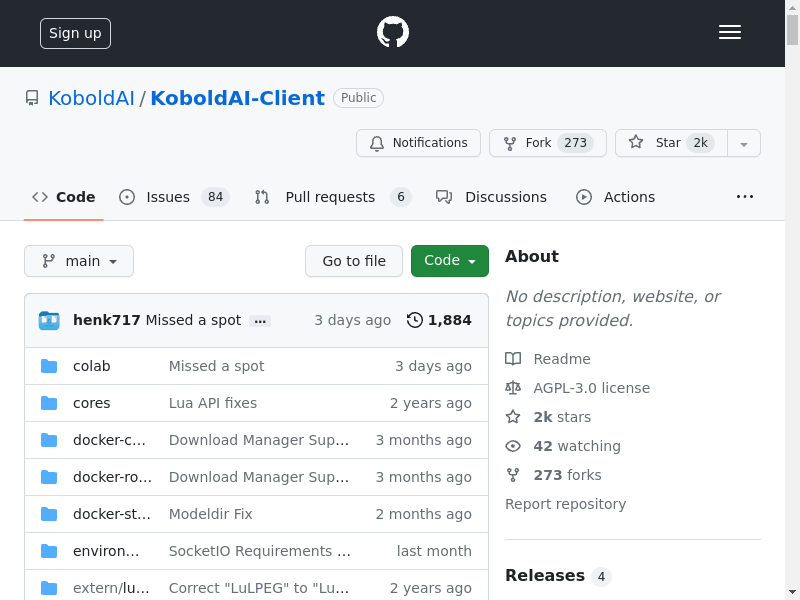Open 'Lua API fixes' commit message
This screenshot has width=800, height=600.
tap(213, 403)
